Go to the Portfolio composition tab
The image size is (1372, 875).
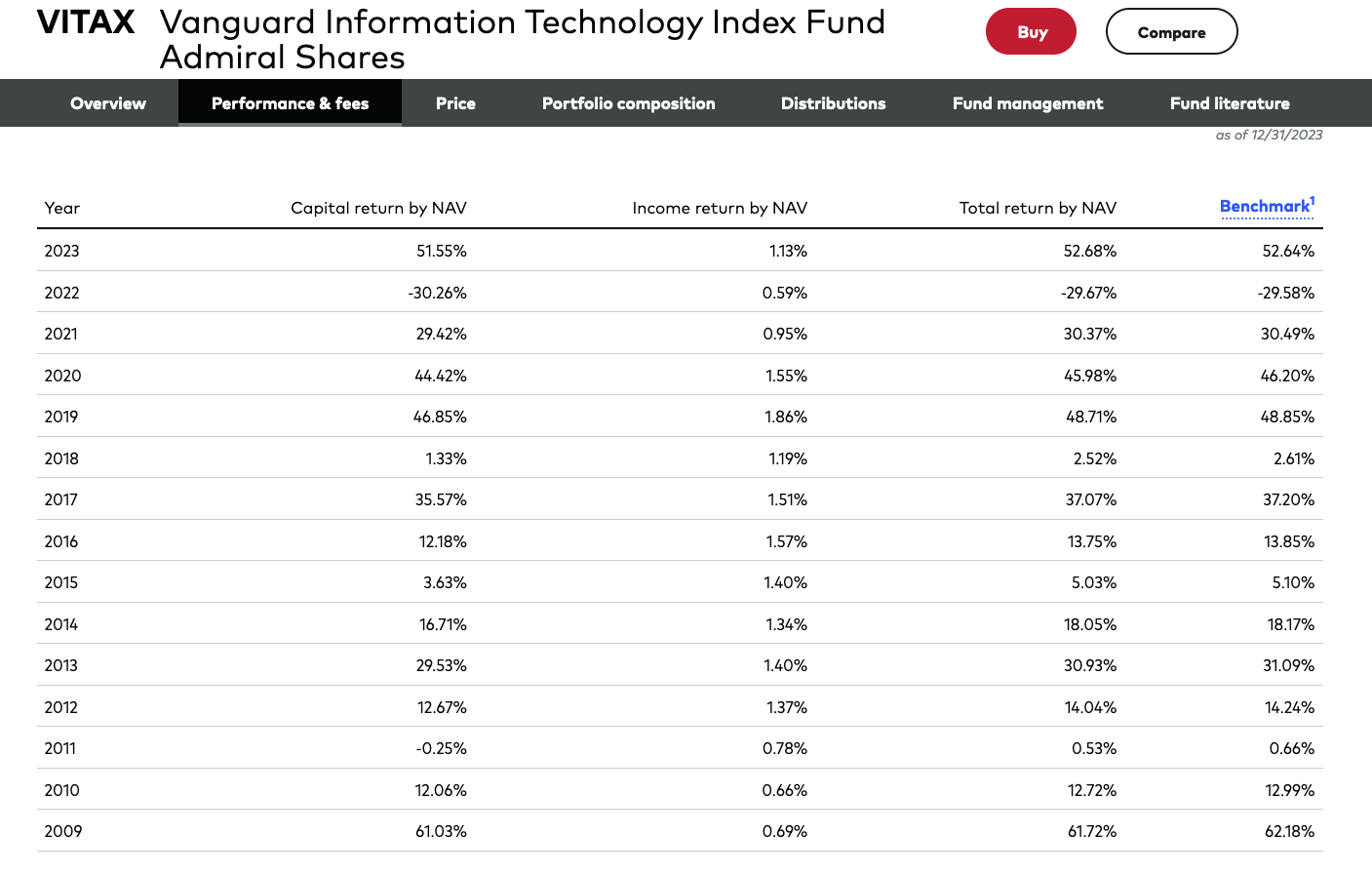click(x=628, y=103)
